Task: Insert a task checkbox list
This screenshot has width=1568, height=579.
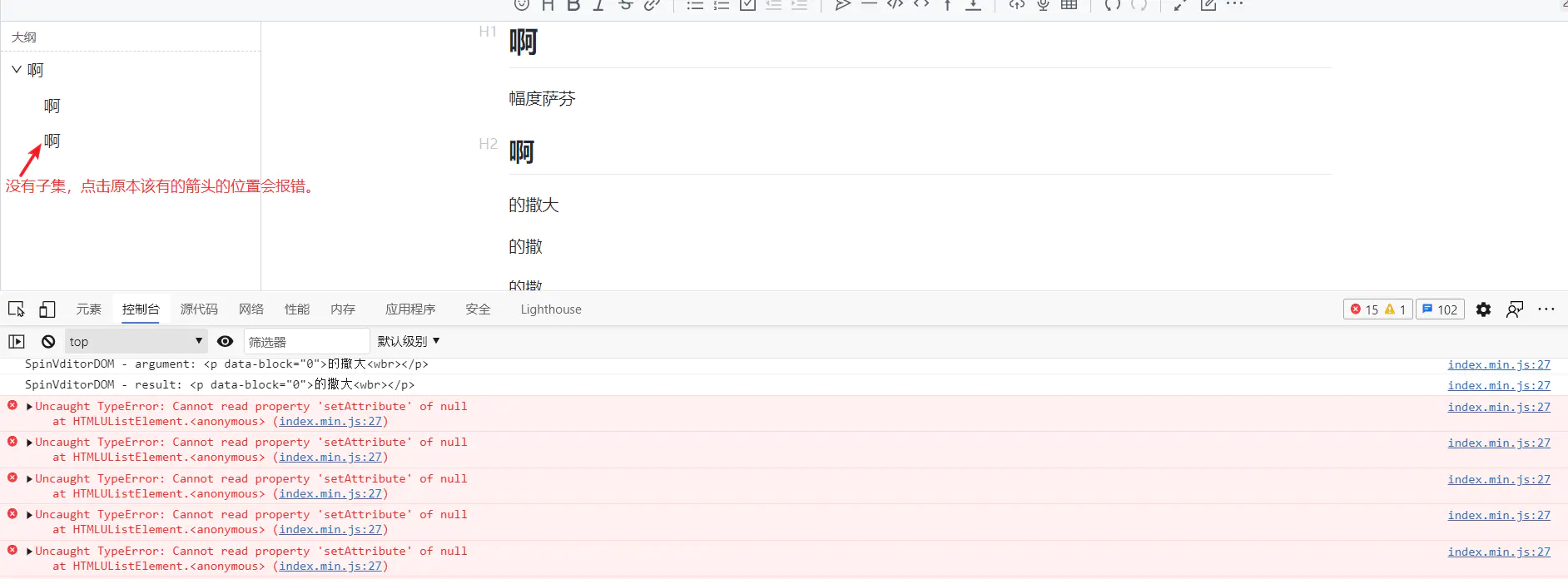Action: coord(747,4)
